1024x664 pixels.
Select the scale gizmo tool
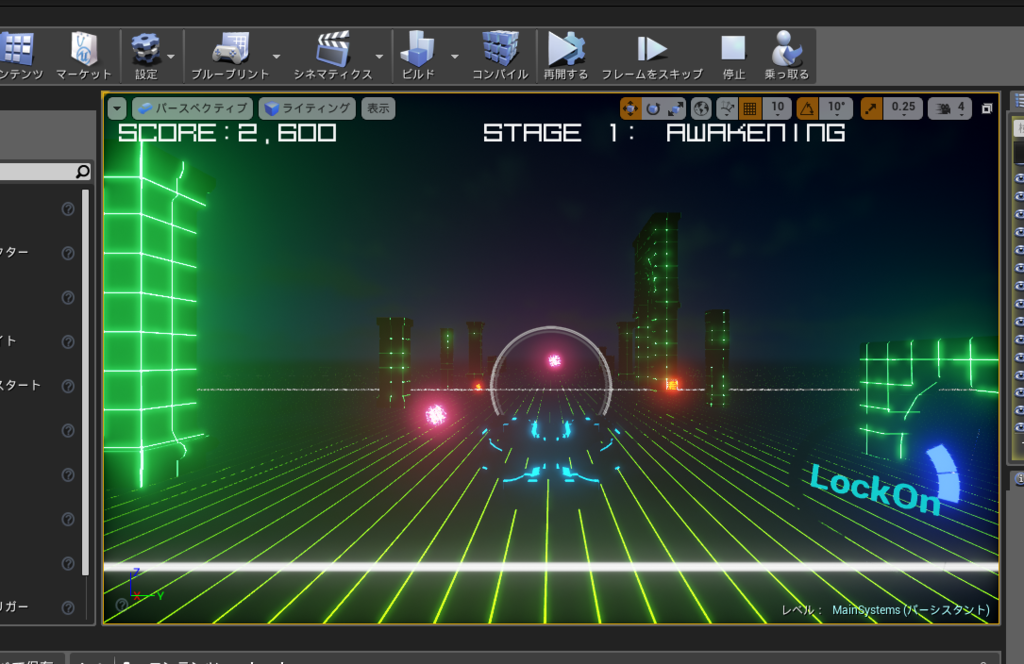675,108
